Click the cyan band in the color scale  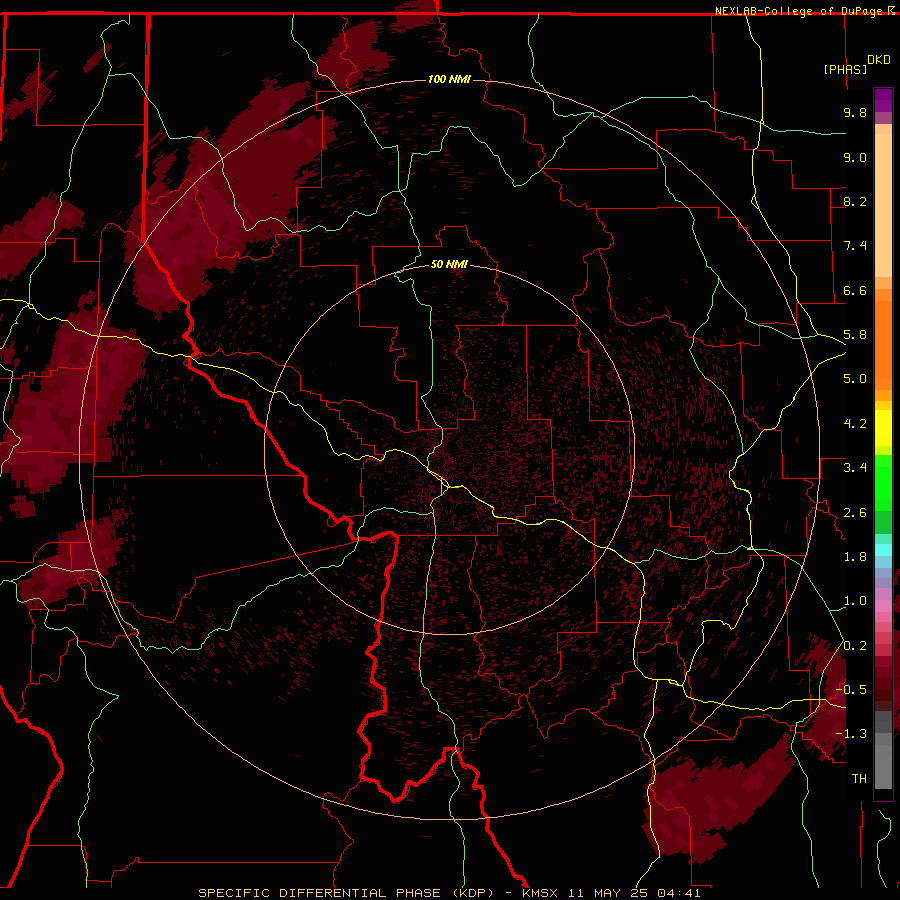tap(883, 550)
